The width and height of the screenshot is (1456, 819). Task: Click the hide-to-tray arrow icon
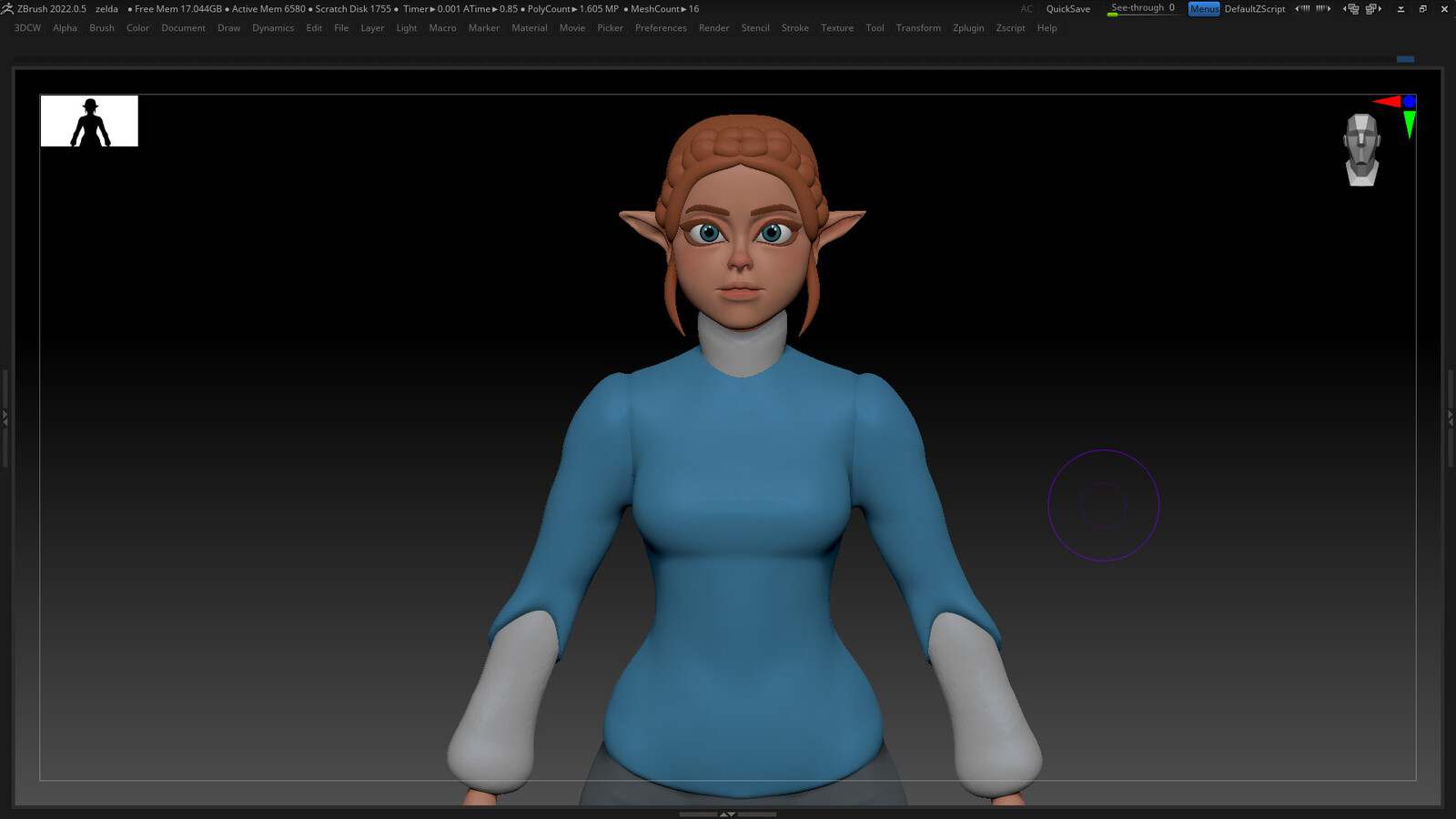coord(1400,9)
